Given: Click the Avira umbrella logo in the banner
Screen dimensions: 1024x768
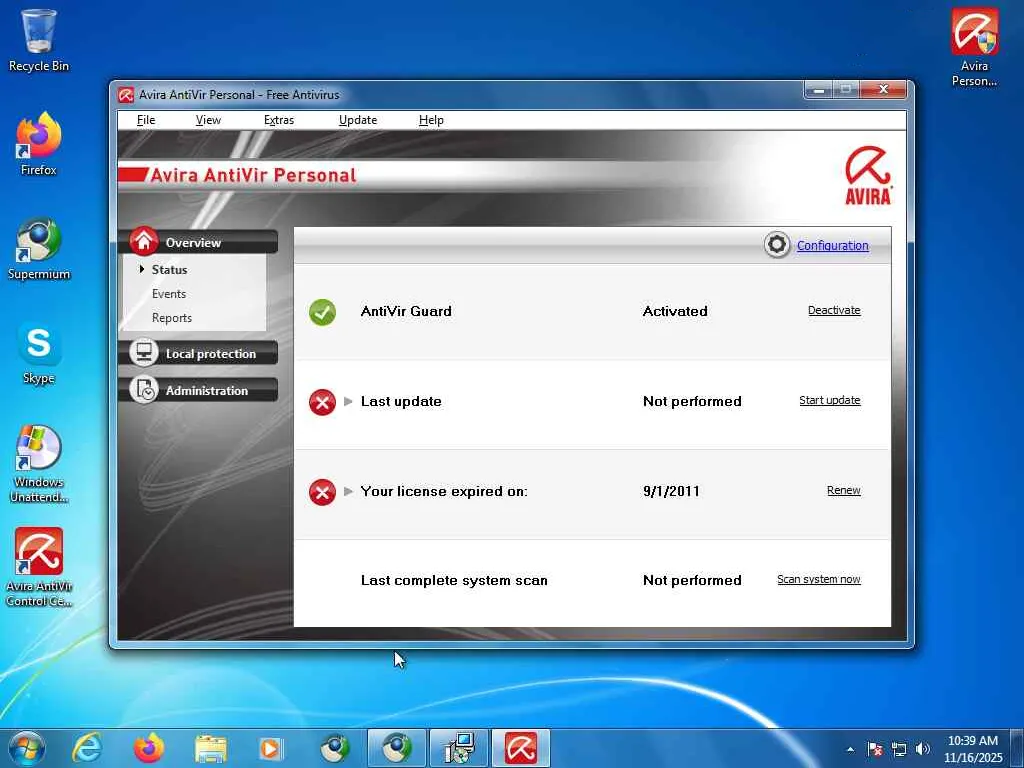Looking at the screenshot, I should 868,175.
